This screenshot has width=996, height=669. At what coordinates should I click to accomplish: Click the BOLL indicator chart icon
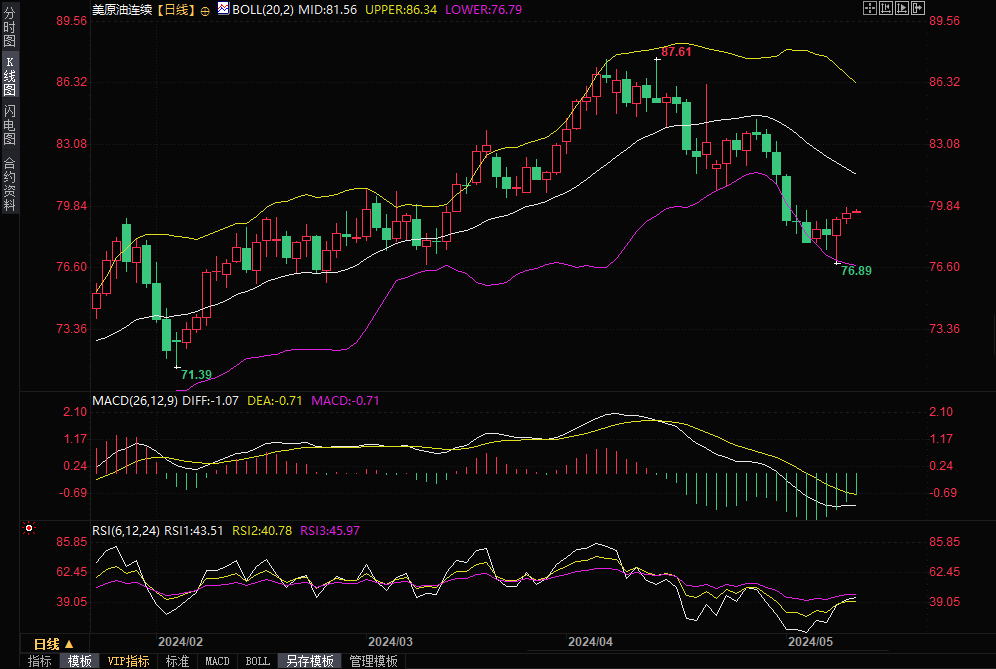coord(223,9)
